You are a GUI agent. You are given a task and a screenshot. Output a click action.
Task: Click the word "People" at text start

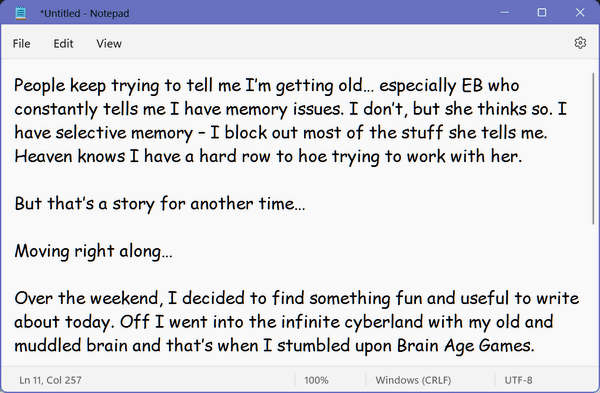[40, 85]
